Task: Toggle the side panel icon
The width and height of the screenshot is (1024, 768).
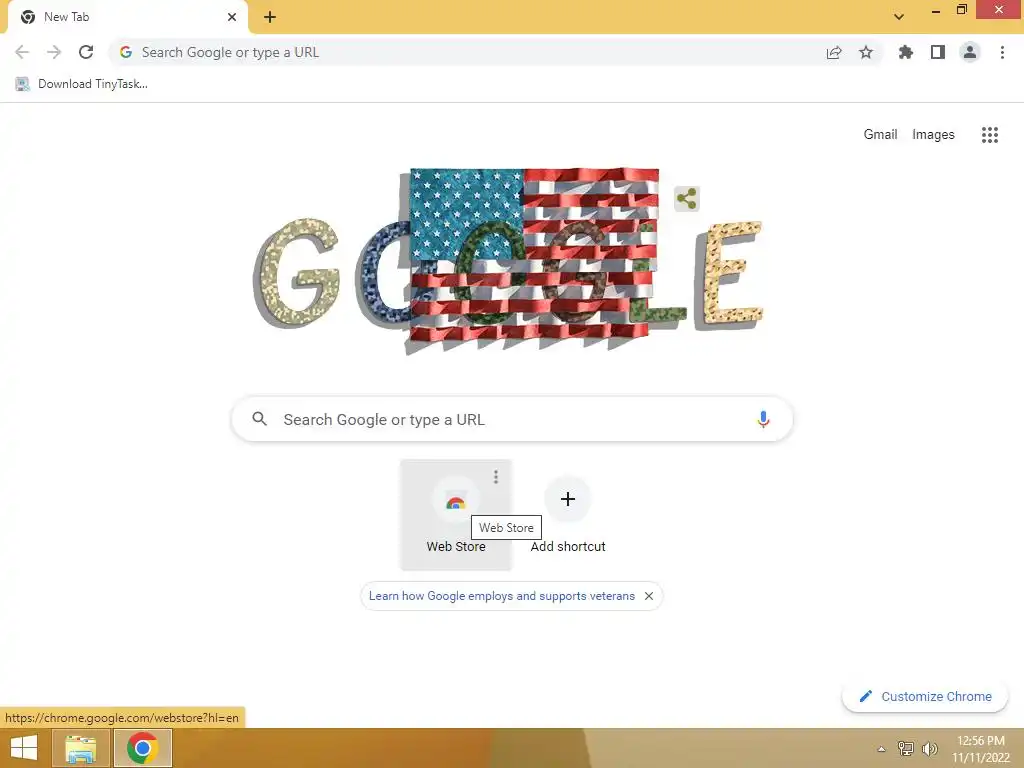Action: click(938, 52)
